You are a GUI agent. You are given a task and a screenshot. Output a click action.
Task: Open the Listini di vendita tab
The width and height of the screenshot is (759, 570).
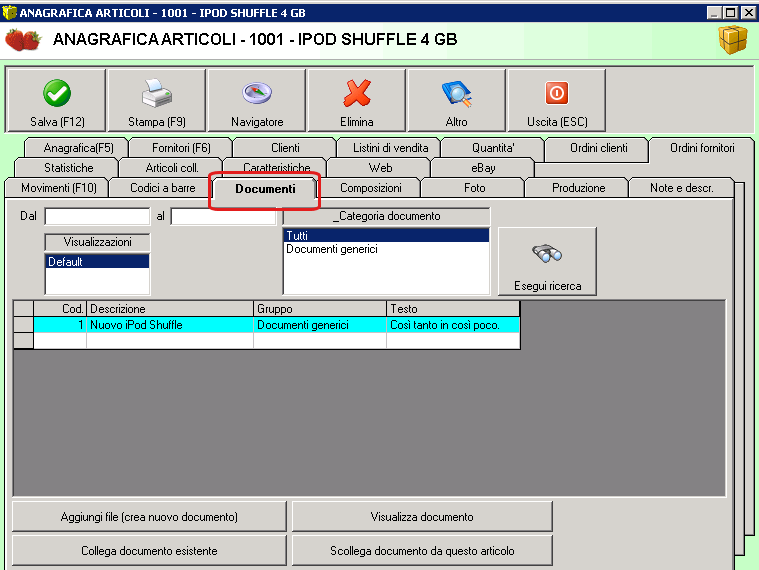click(x=389, y=148)
